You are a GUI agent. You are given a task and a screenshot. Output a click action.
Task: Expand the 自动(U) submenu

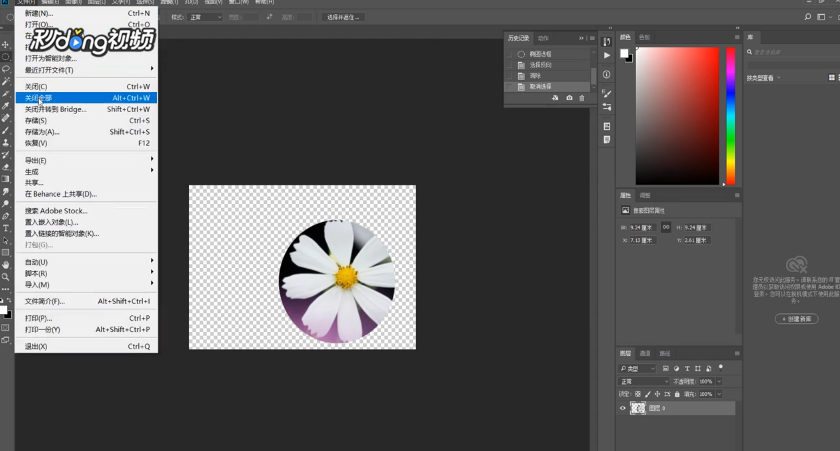coord(86,262)
